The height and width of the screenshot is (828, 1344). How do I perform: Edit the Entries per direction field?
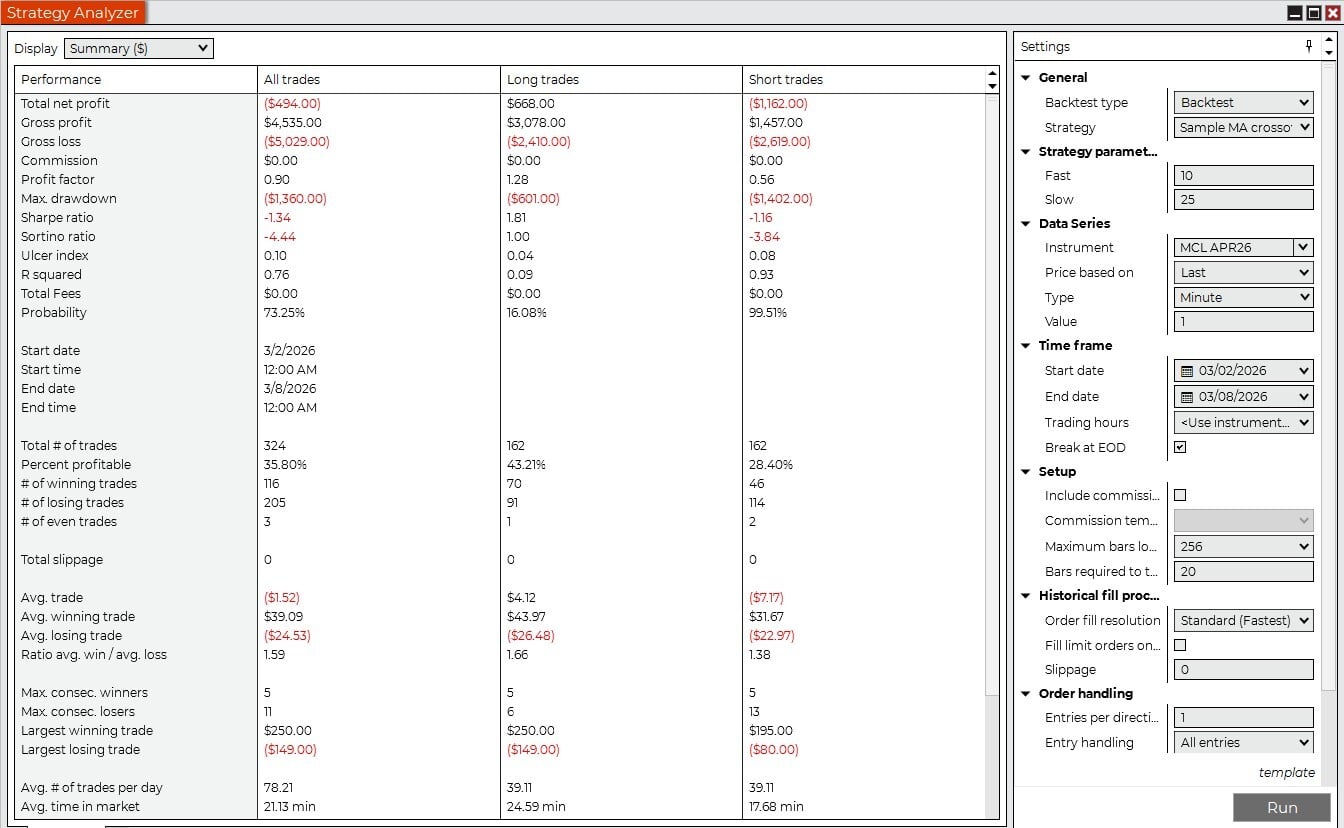(x=1244, y=717)
